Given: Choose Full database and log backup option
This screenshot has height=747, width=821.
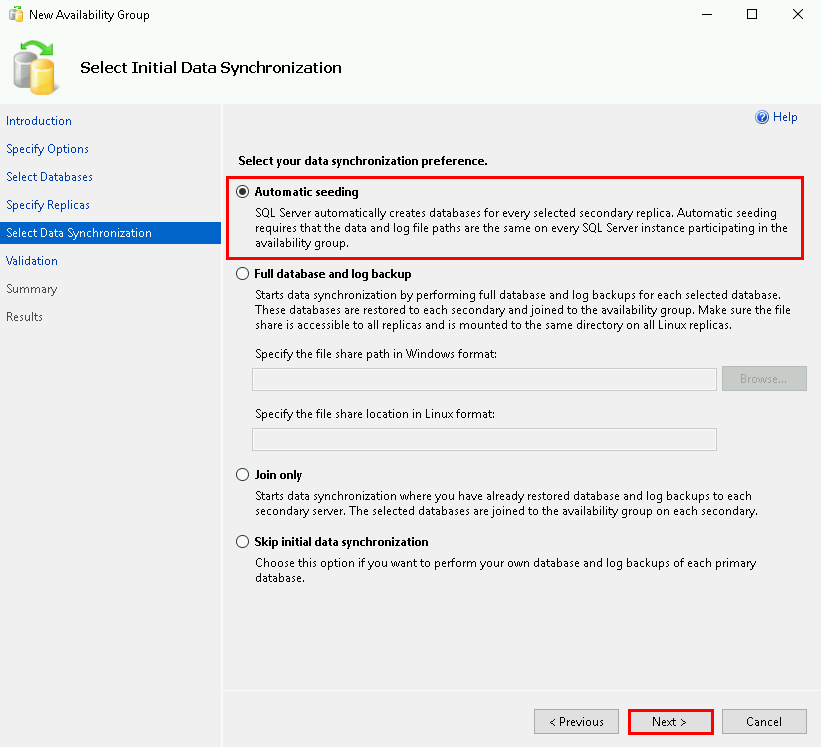Looking at the screenshot, I should pyautogui.click(x=242, y=274).
